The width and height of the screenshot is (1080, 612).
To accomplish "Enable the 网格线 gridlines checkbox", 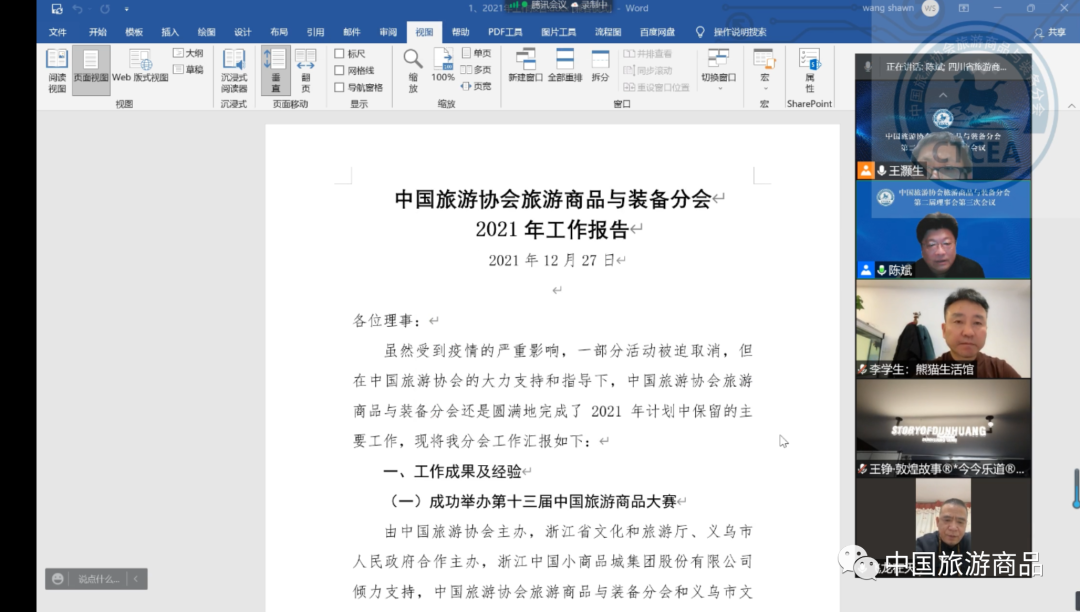I will 339,70.
